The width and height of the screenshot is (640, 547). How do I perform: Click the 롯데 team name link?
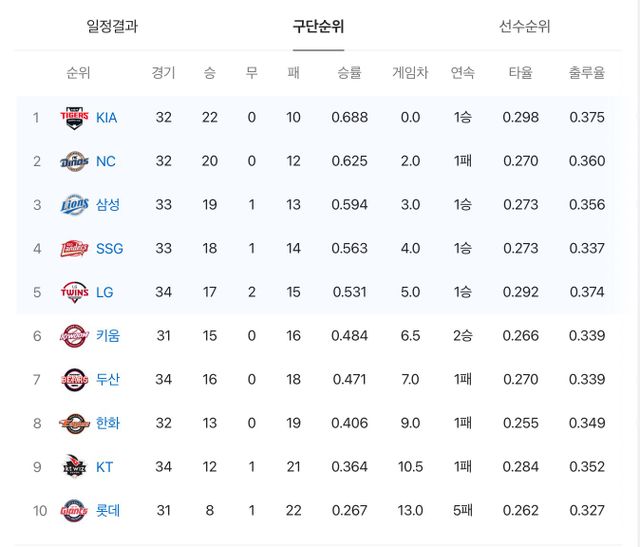point(108,511)
